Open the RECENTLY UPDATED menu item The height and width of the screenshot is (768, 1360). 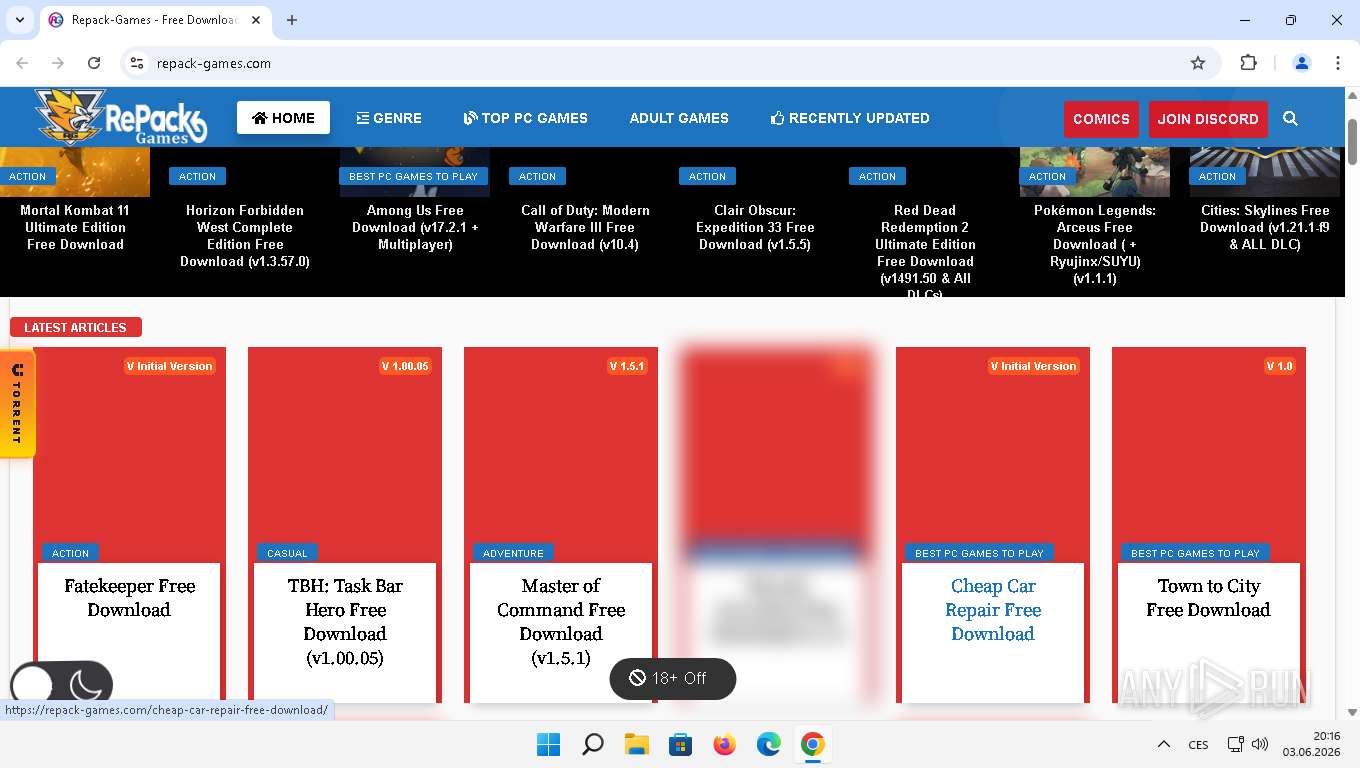[x=850, y=118]
